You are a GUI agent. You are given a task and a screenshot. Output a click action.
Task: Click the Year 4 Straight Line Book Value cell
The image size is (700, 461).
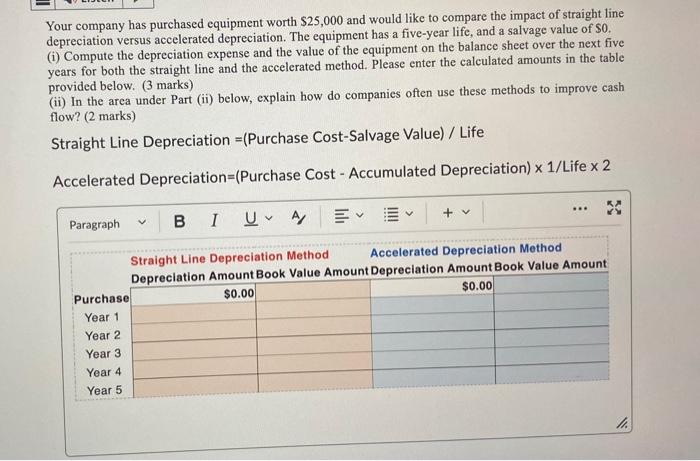[315, 364]
